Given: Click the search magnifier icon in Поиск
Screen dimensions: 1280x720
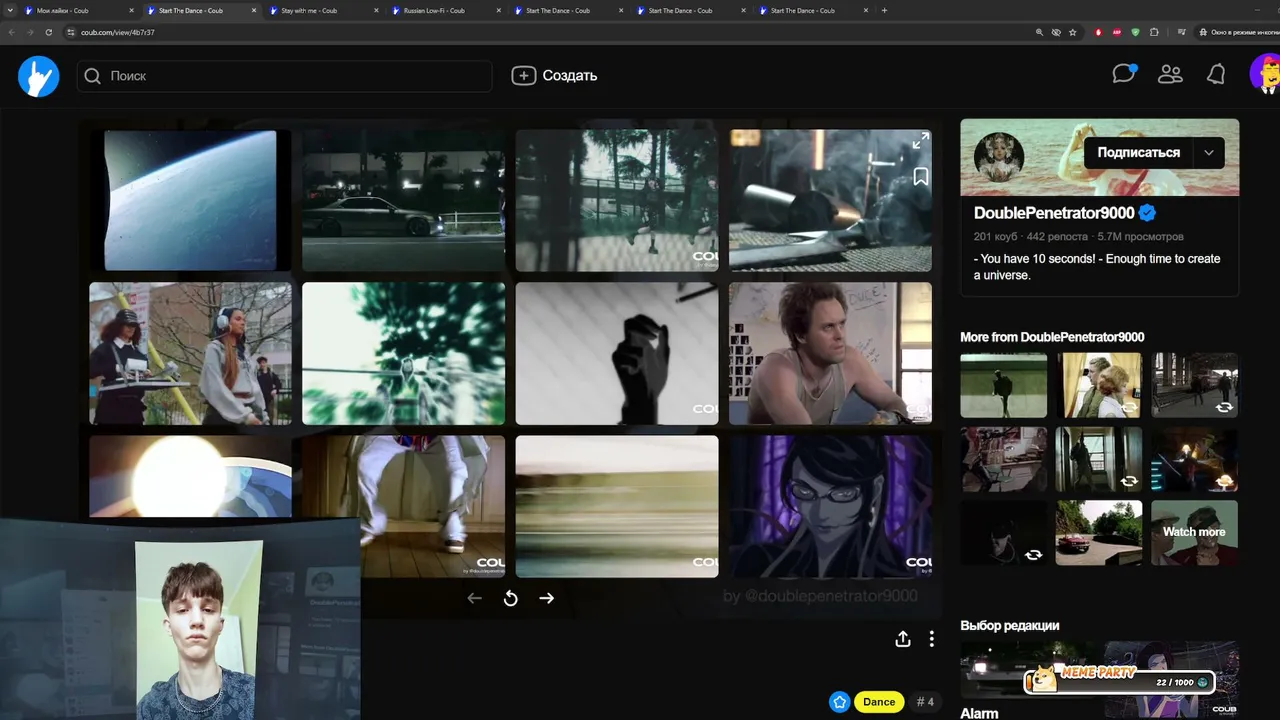Looking at the screenshot, I should point(93,76).
